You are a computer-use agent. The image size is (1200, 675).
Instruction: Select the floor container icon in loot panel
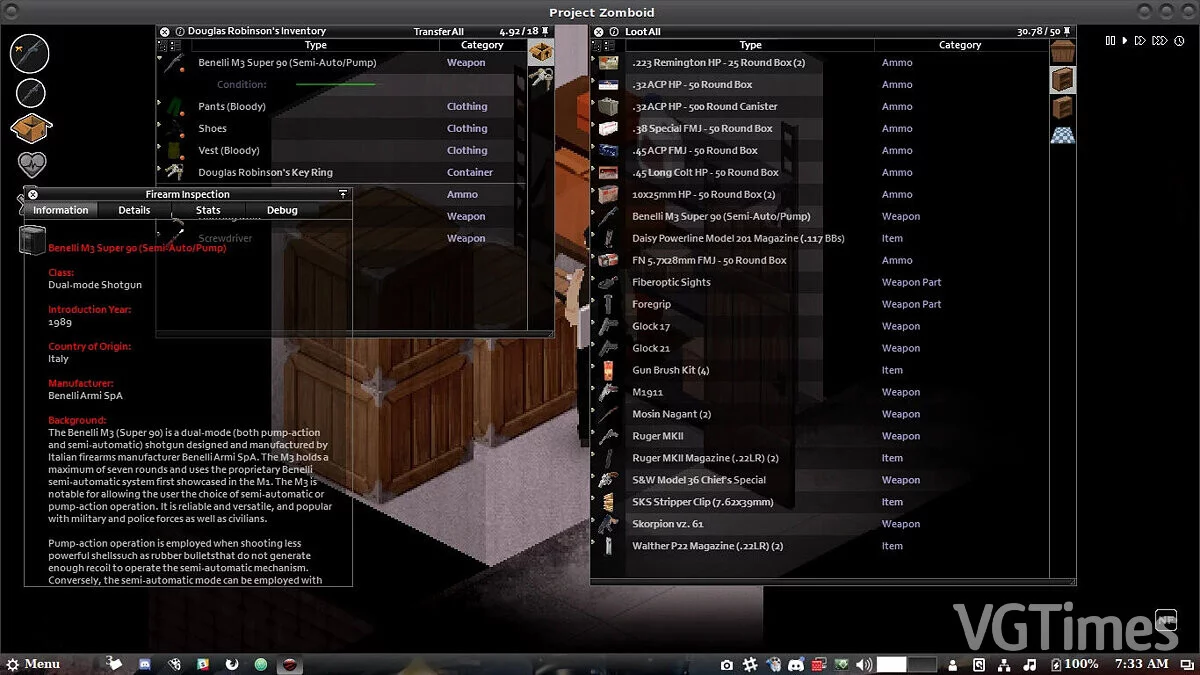(1063, 135)
